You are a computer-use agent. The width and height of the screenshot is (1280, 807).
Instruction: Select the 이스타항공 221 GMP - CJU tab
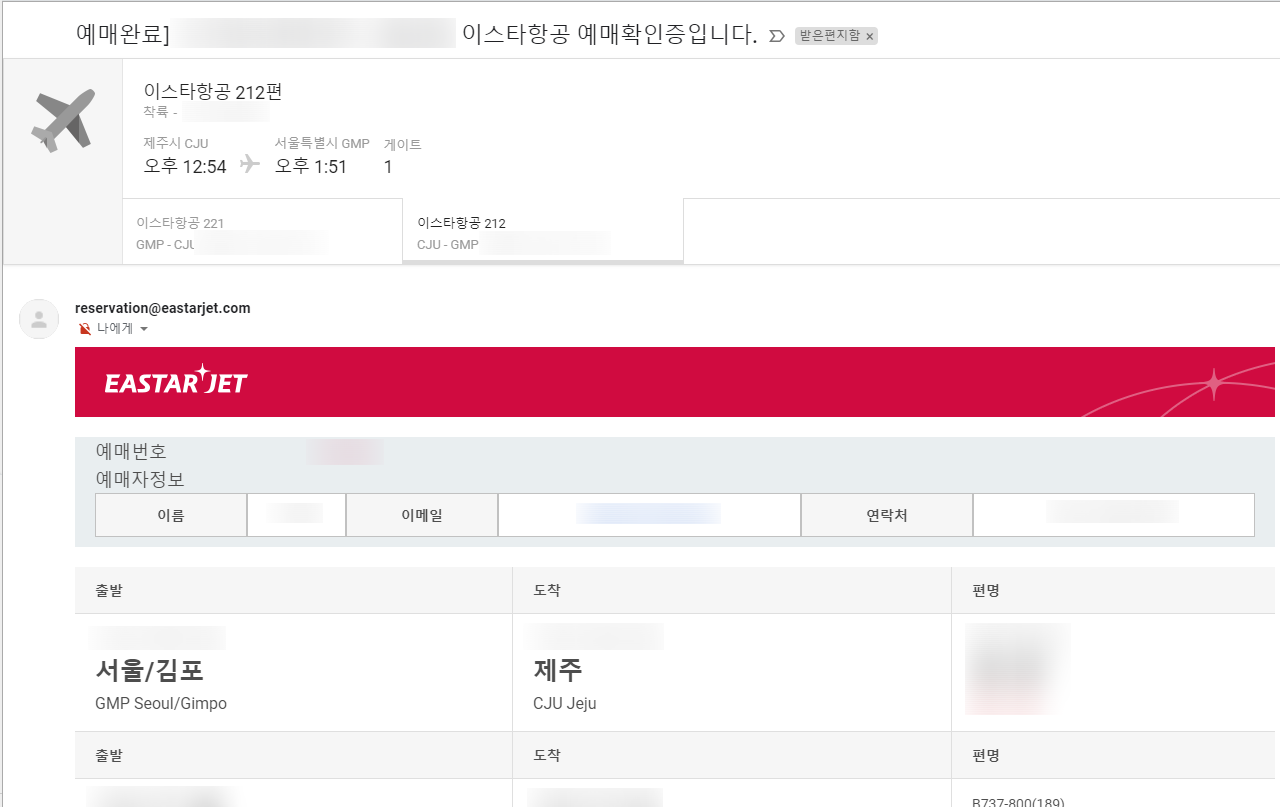click(x=262, y=232)
